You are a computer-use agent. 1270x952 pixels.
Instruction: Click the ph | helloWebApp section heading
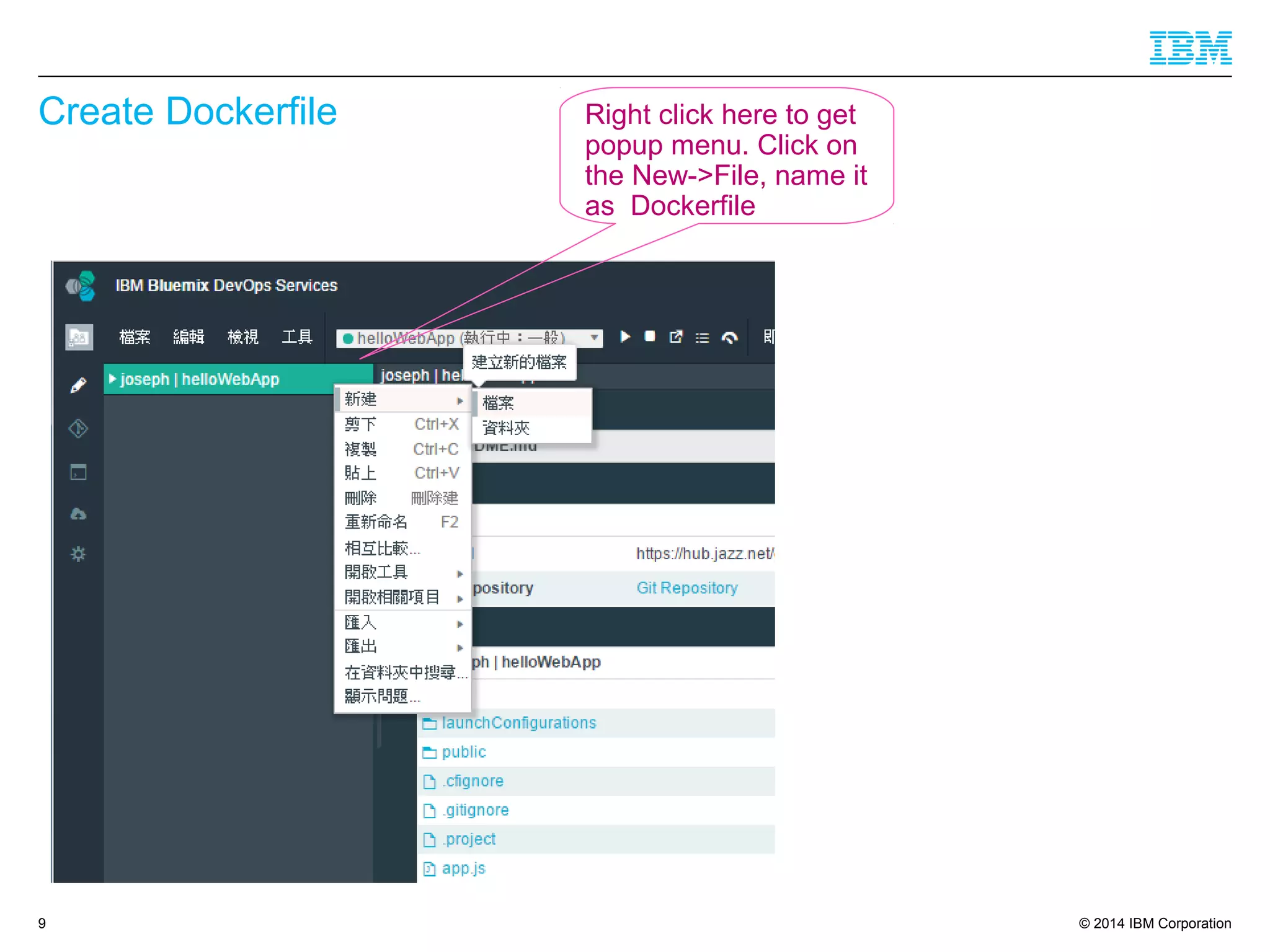click(536, 663)
